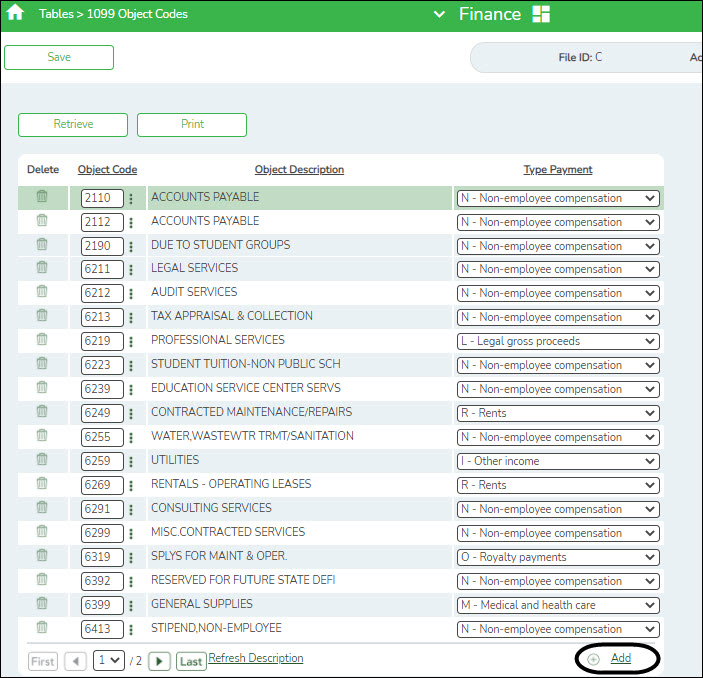Delete row 2112 using its trash icon
Viewport: 703px width, 678px height.
[x=42, y=220]
